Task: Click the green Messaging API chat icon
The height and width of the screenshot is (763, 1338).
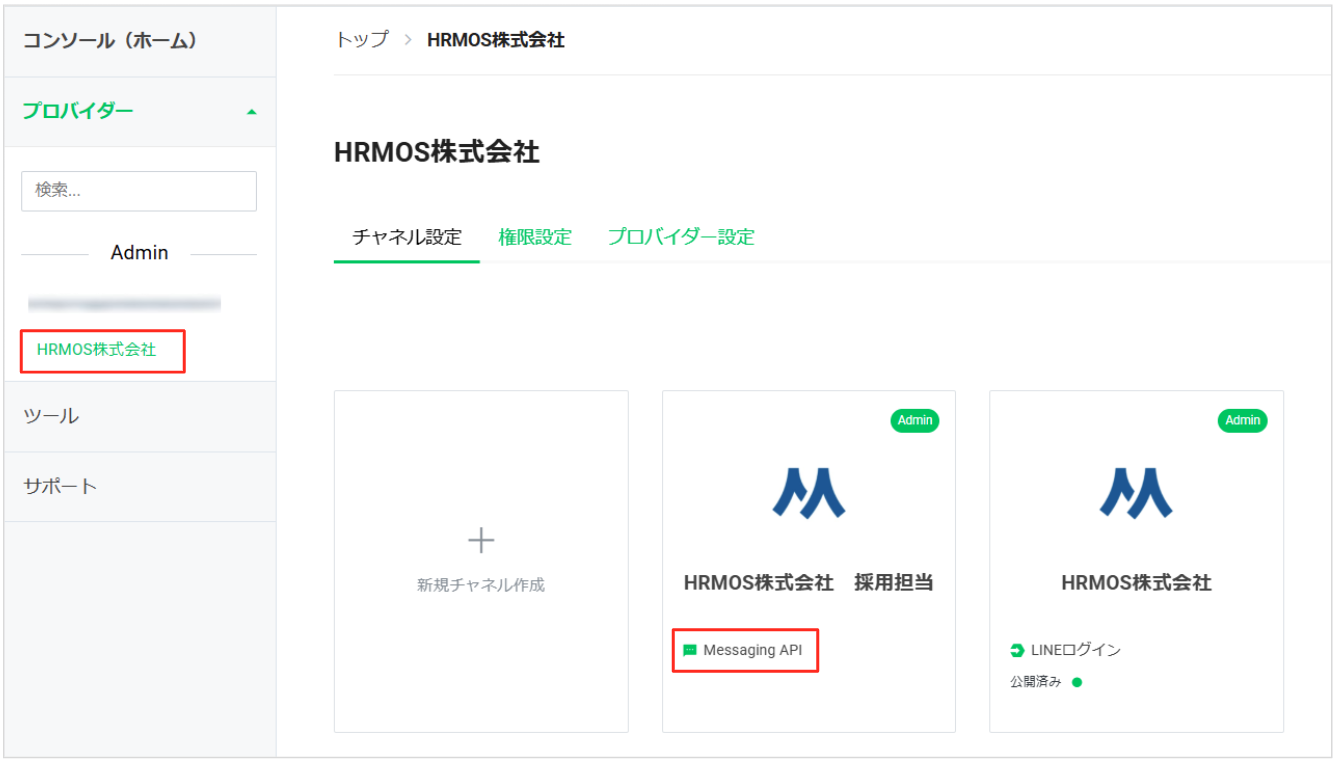Action: 689,651
